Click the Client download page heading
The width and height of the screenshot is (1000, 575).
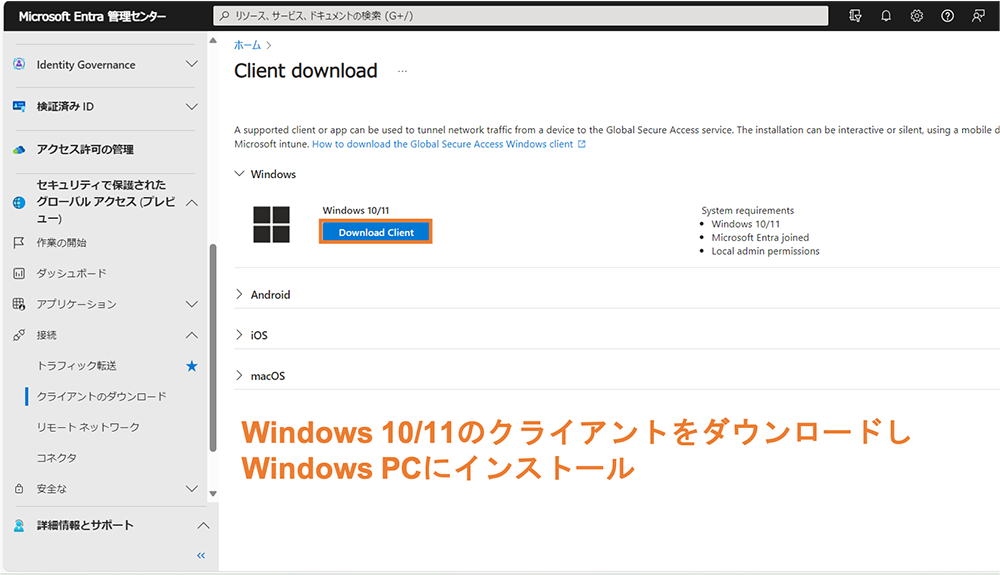point(305,71)
